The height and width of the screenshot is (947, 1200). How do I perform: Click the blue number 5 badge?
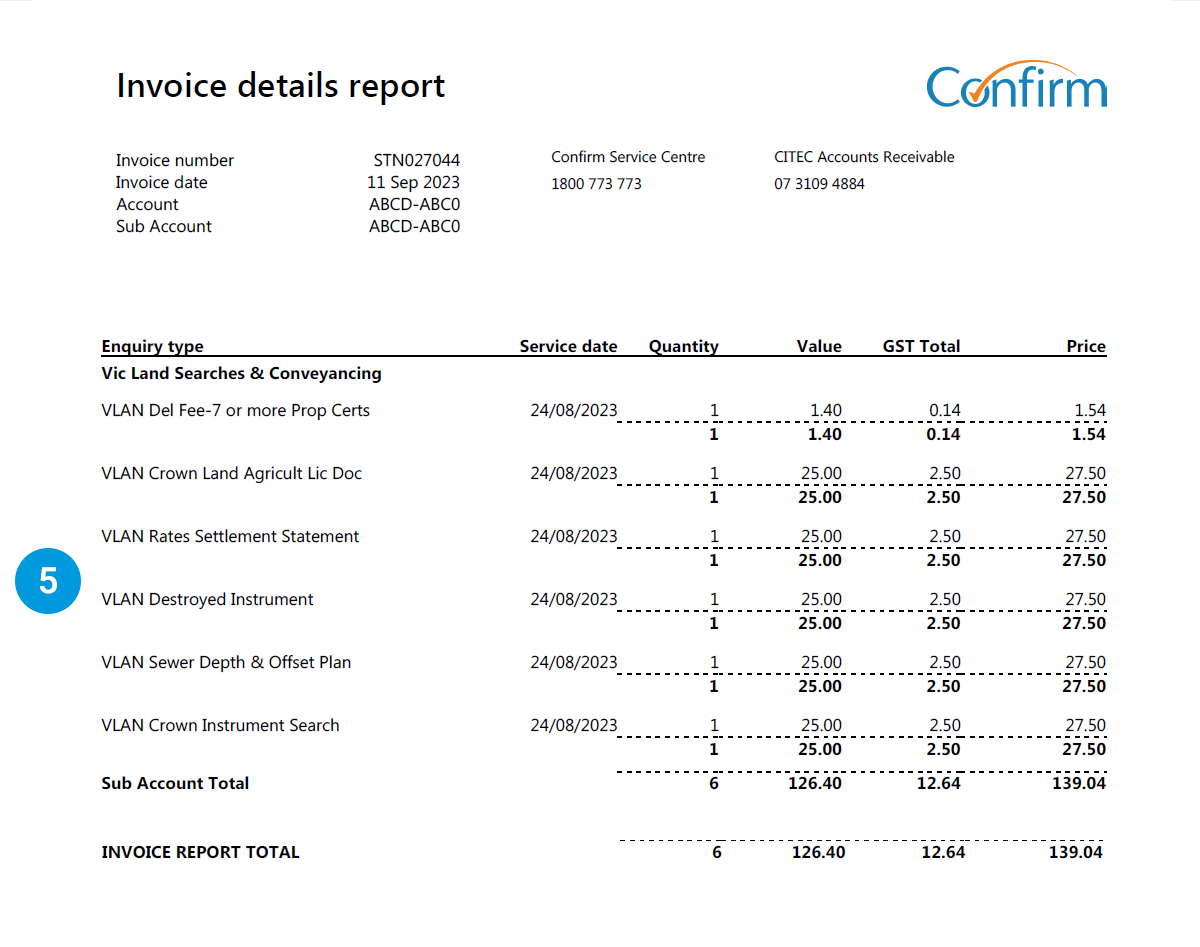pyautogui.click(x=48, y=581)
